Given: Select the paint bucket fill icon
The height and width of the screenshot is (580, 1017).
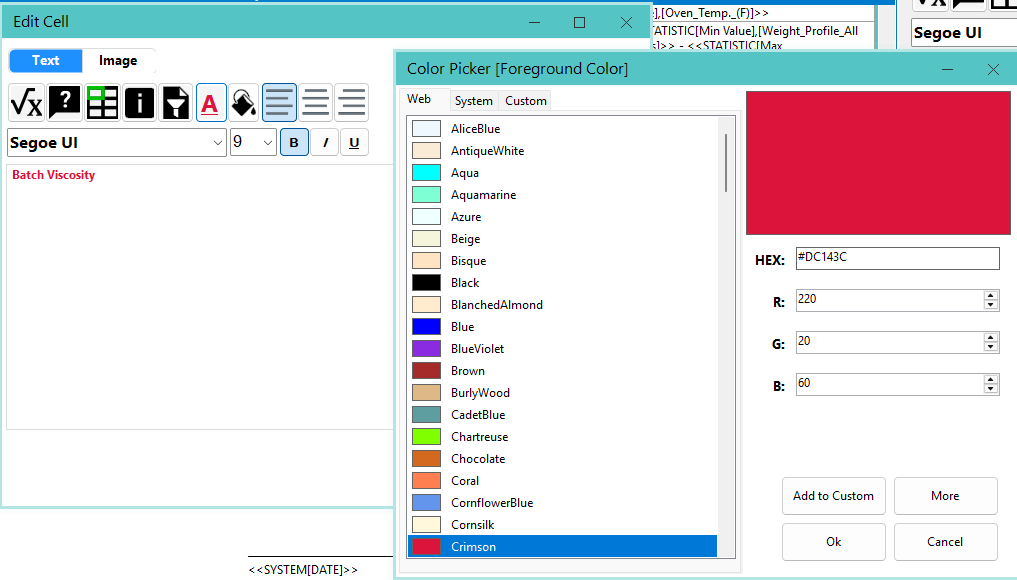Looking at the screenshot, I should point(243,102).
